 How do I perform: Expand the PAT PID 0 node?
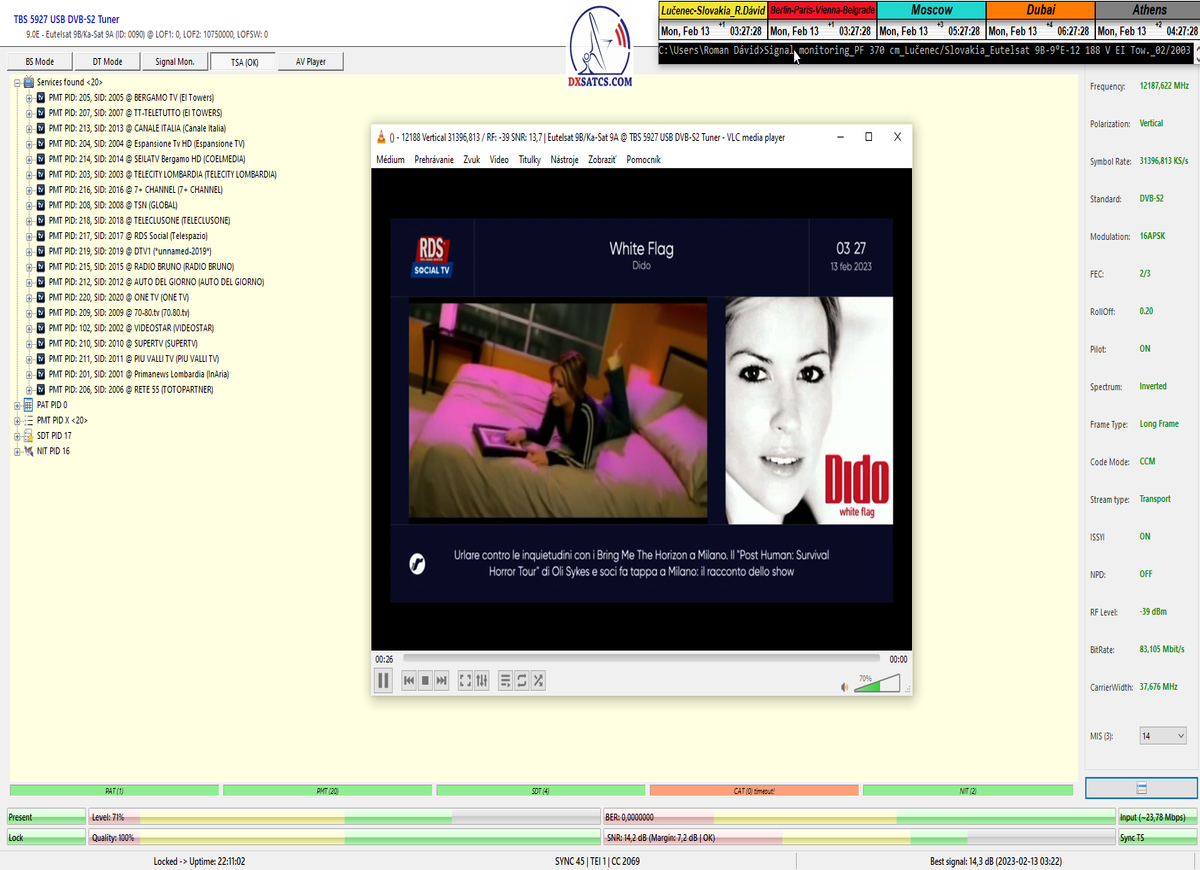tap(17, 405)
